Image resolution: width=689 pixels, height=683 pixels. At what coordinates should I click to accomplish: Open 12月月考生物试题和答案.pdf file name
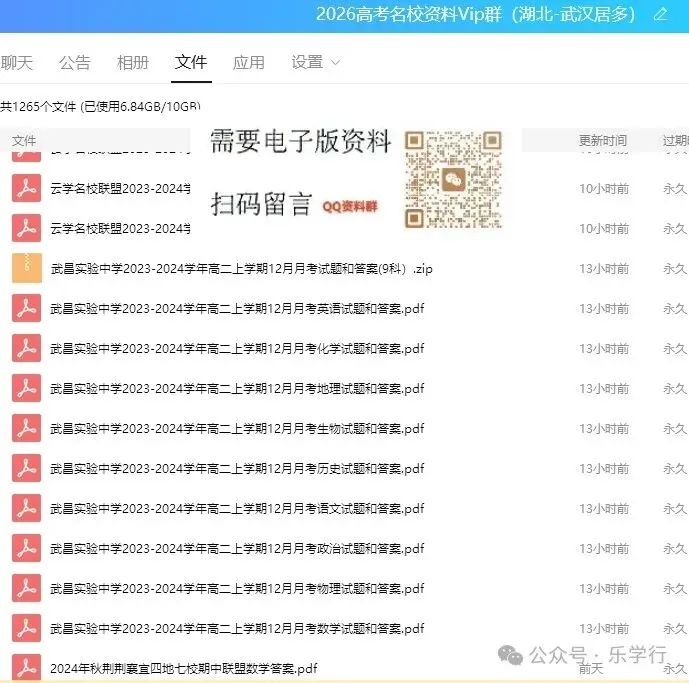click(x=237, y=429)
